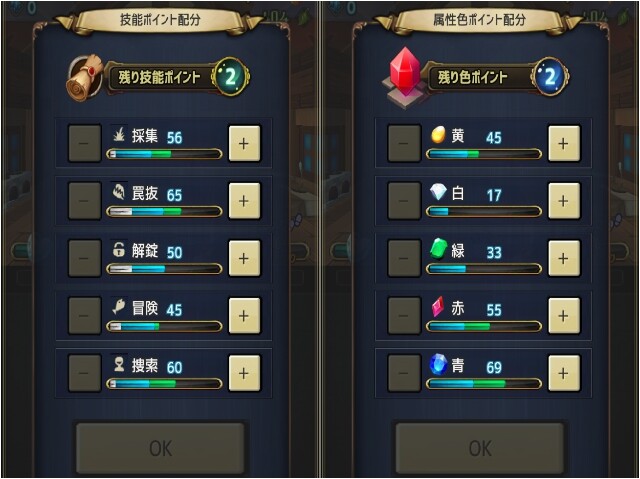Confirm color allocation with right OK button
This screenshot has height=479, width=640.
(480, 448)
